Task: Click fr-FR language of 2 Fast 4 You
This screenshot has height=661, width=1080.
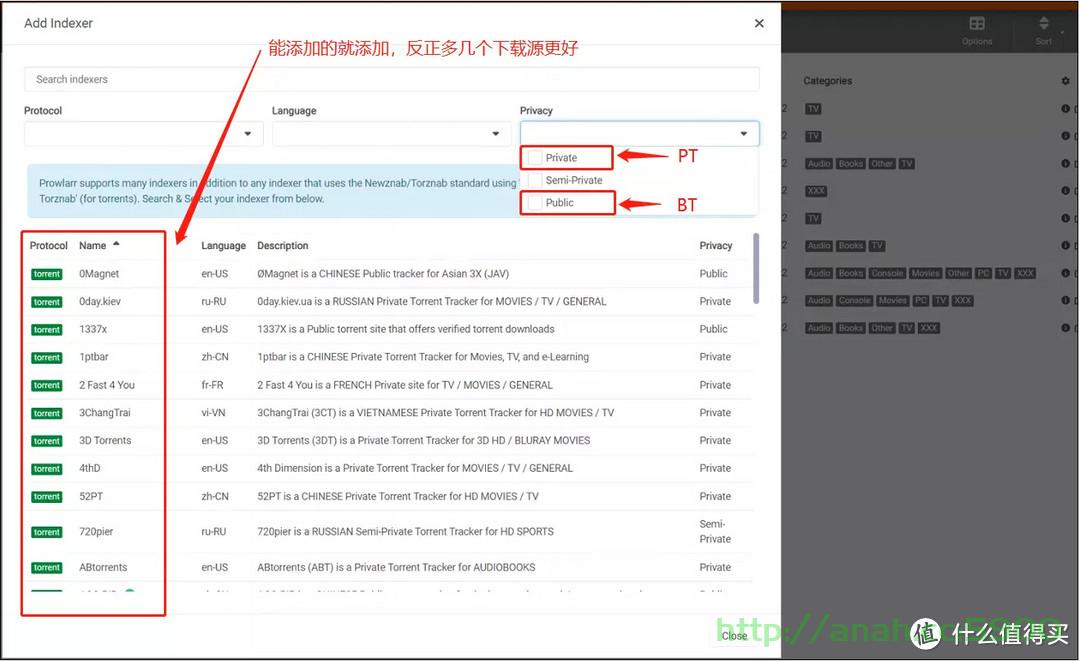Action: pos(212,385)
